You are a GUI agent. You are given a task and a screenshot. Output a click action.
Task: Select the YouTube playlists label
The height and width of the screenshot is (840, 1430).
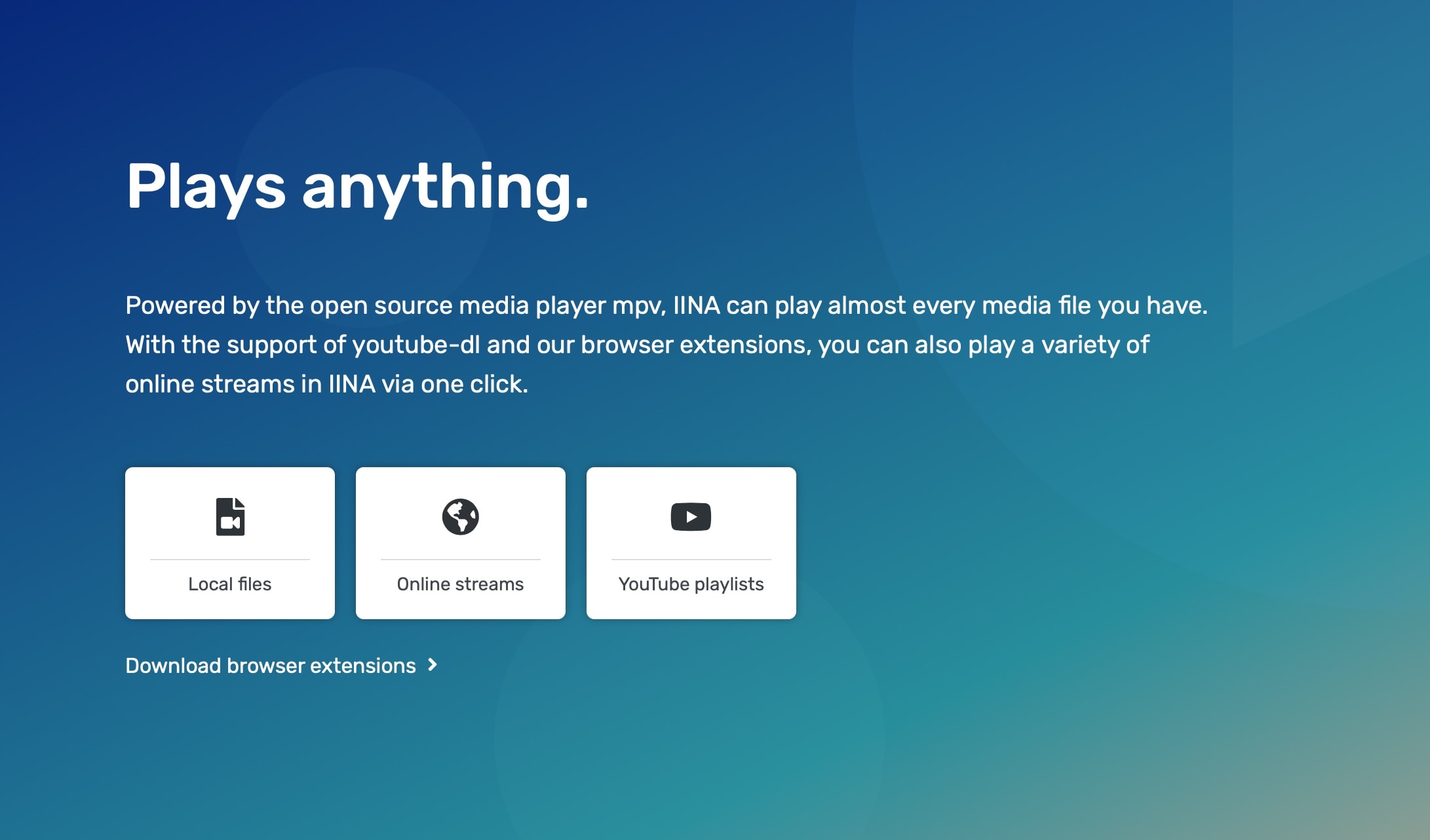click(x=691, y=584)
